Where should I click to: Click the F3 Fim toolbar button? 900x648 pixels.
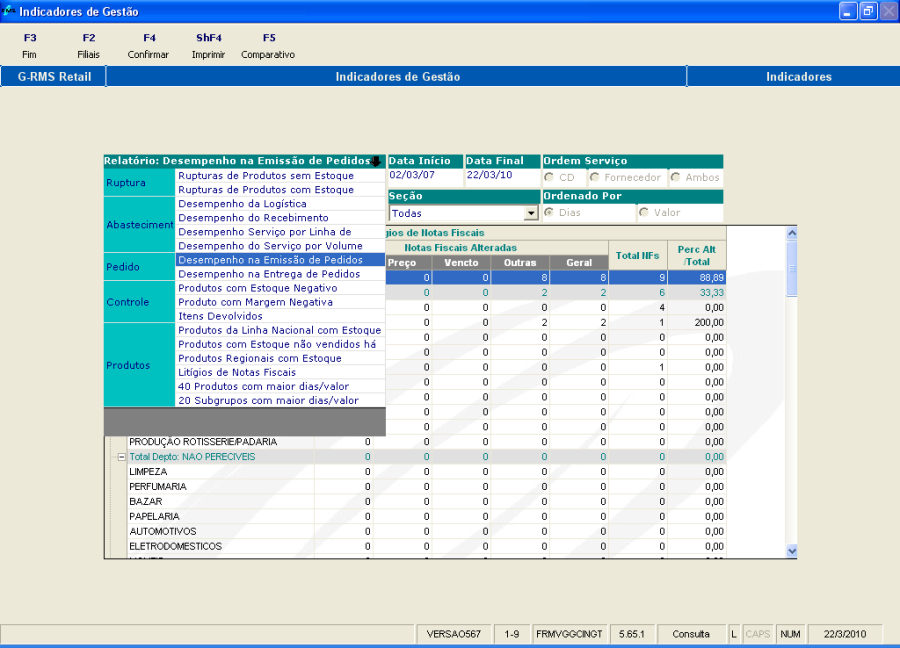point(29,46)
